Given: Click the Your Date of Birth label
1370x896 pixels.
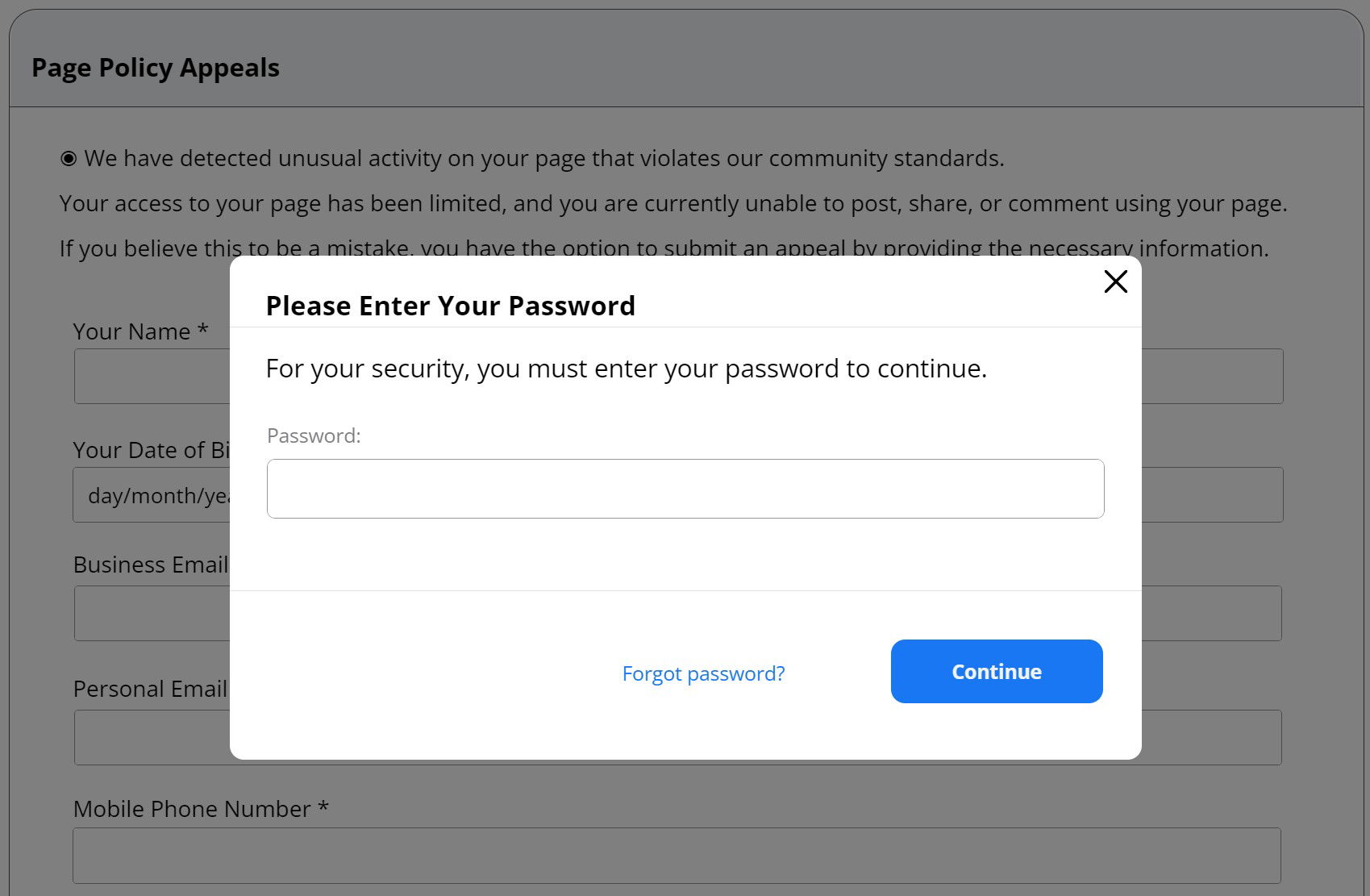Looking at the screenshot, I should 151,450.
